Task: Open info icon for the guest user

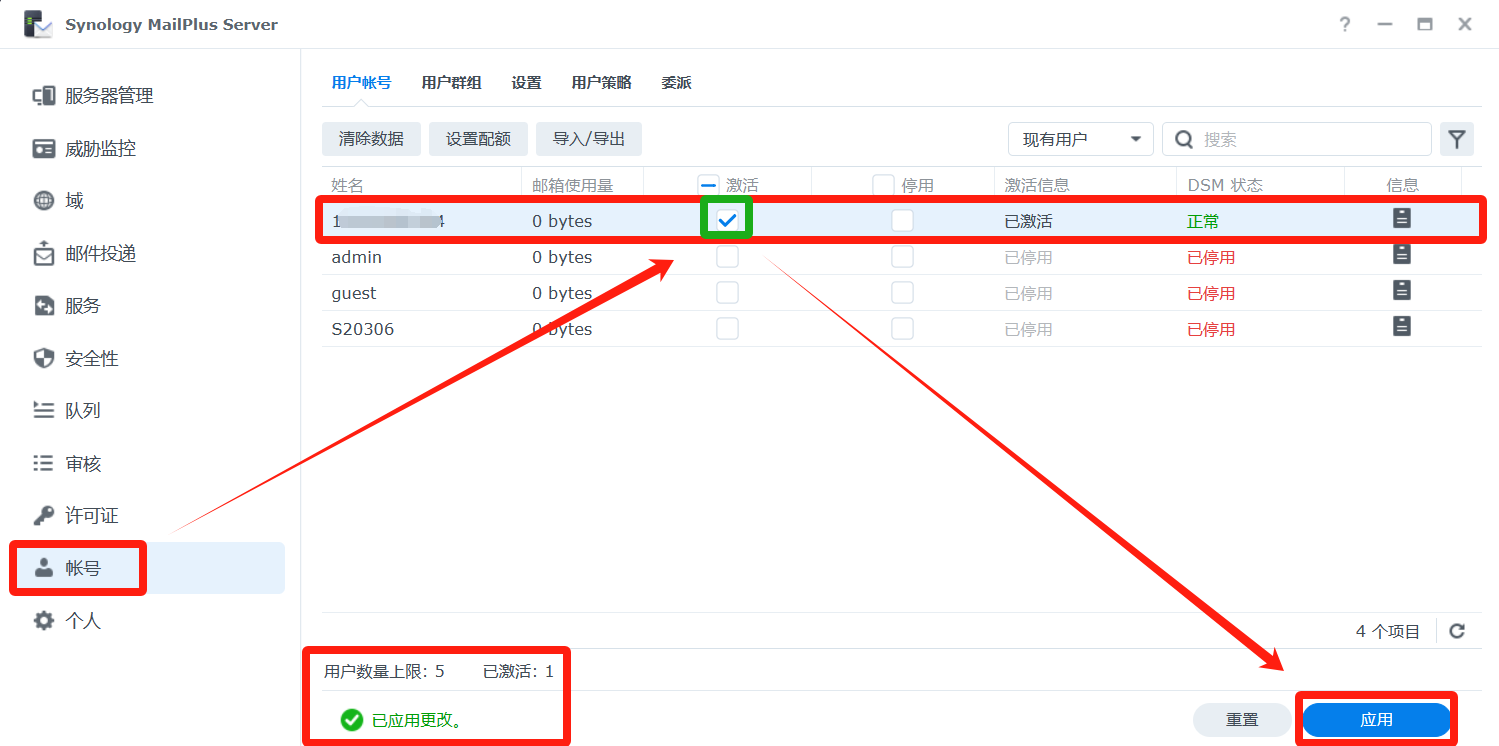Action: 1402,291
